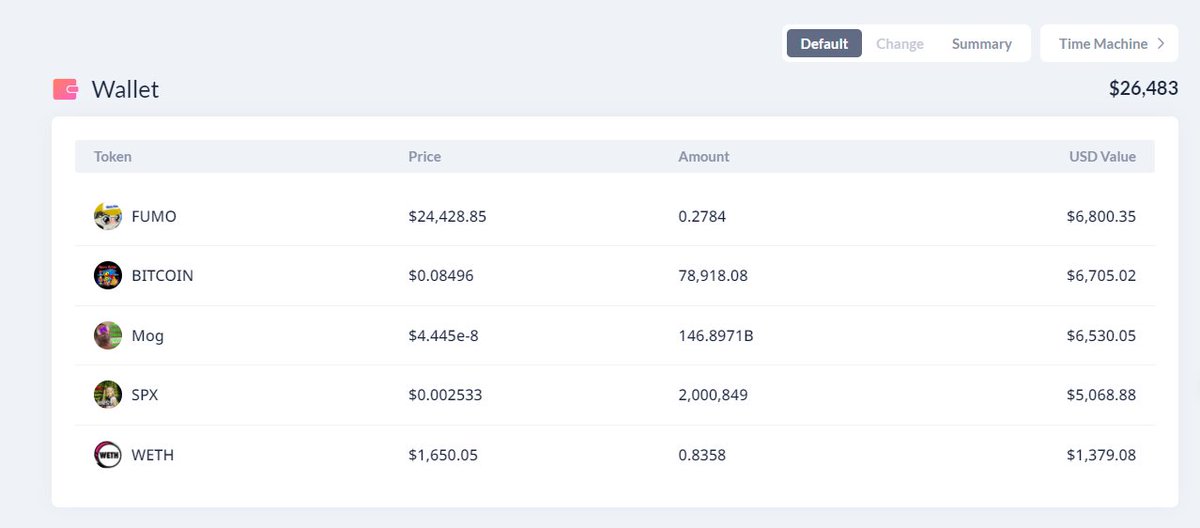Select the FUMO token name
The width and height of the screenshot is (1200, 528).
(154, 216)
